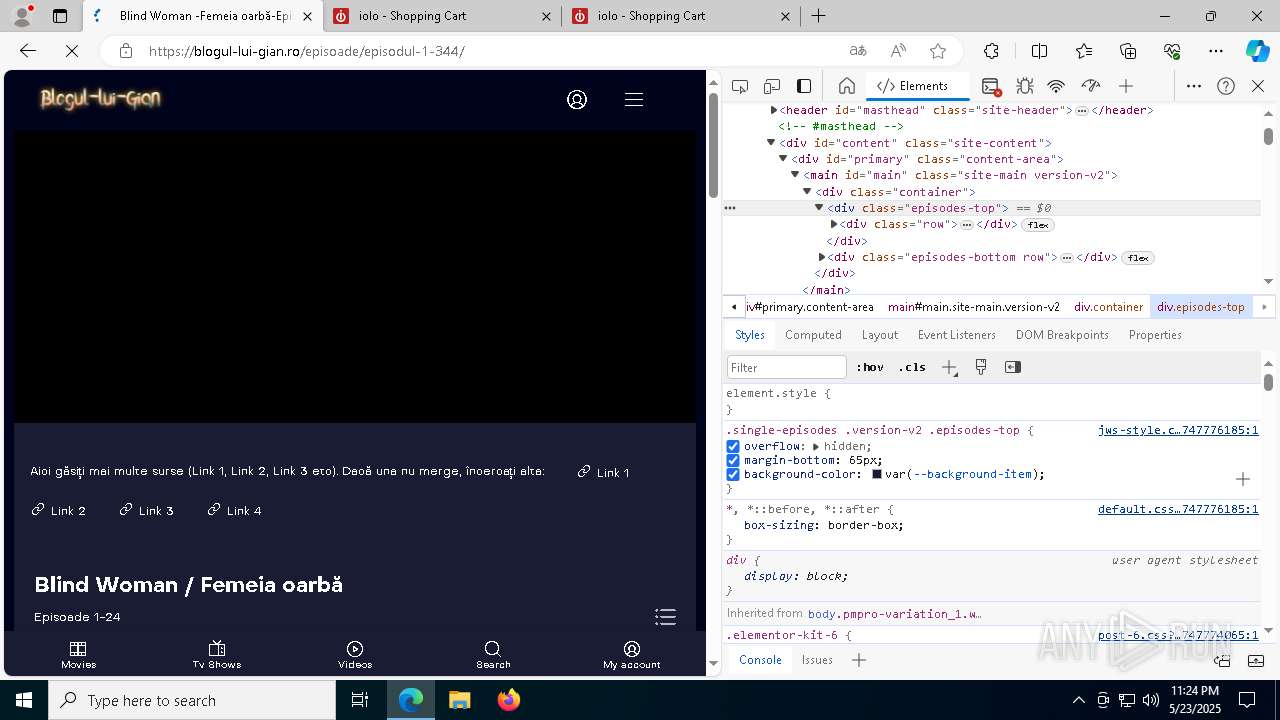Open Edge split screen icon
Image resolution: width=1280 pixels, height=720 pixels.
click(1039, 51)
